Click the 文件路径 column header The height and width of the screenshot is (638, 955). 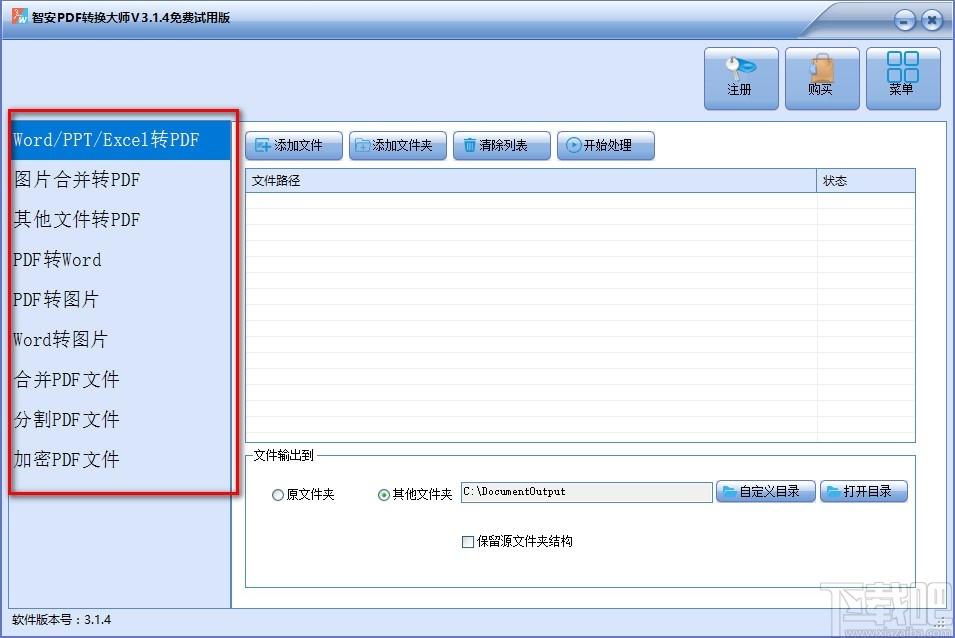pos(530,181)
